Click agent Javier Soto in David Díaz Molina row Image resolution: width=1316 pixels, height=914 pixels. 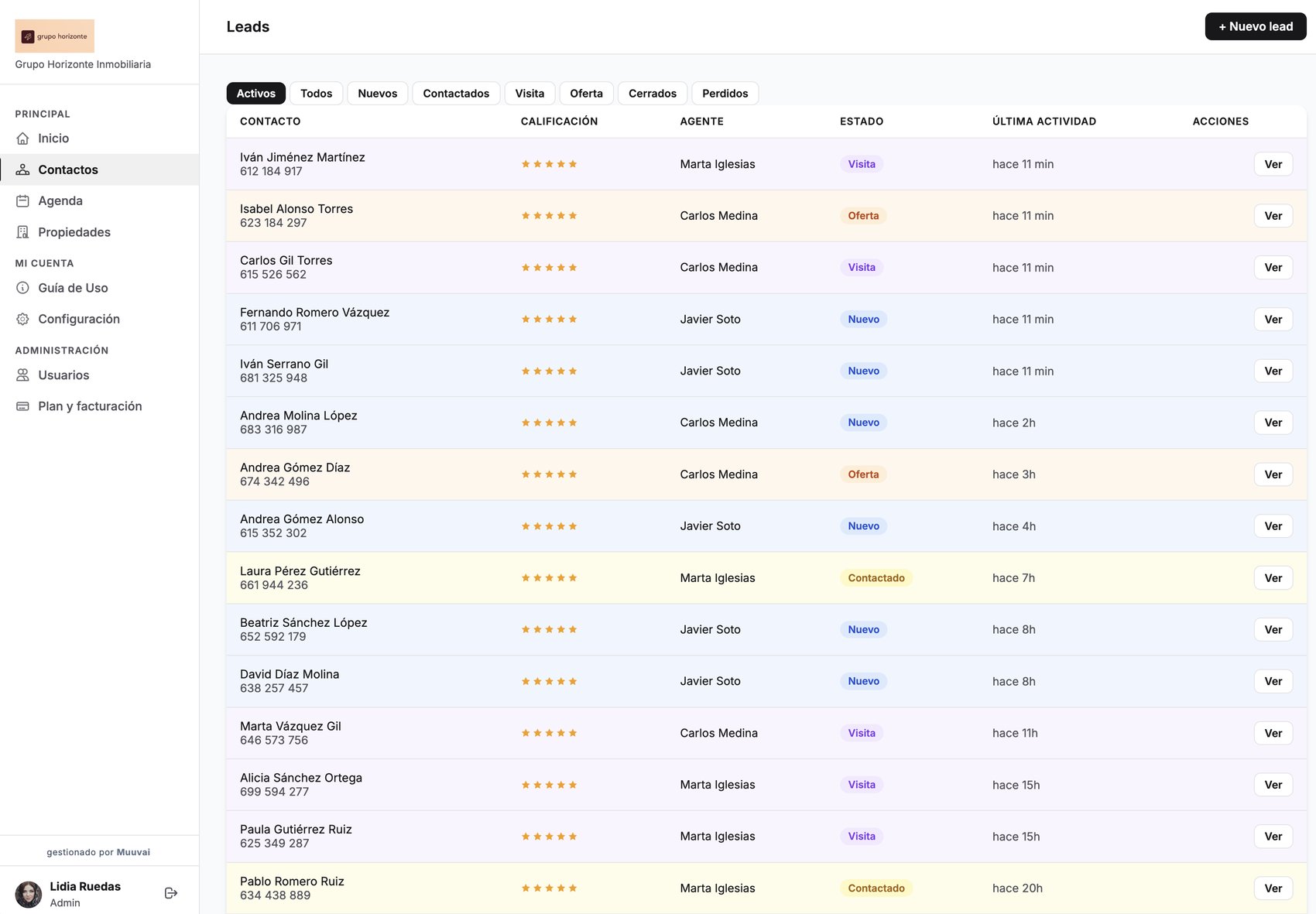pos(710,681)
